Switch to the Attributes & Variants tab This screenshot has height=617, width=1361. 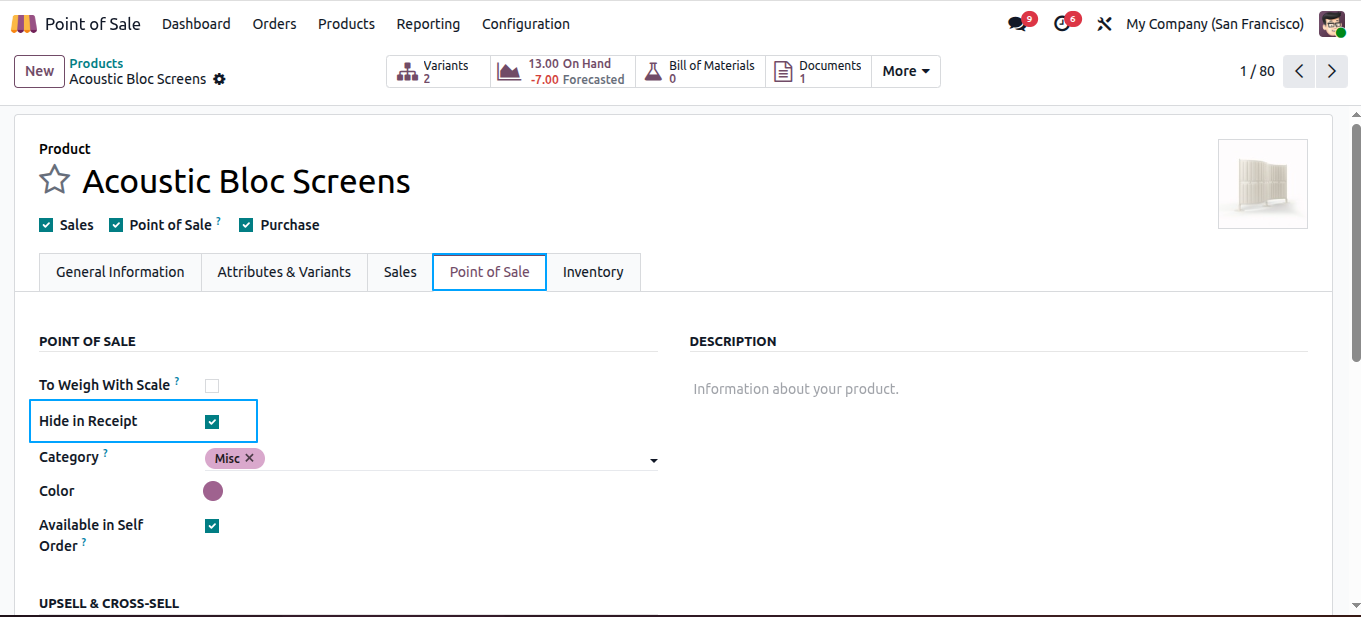(284, 272)
